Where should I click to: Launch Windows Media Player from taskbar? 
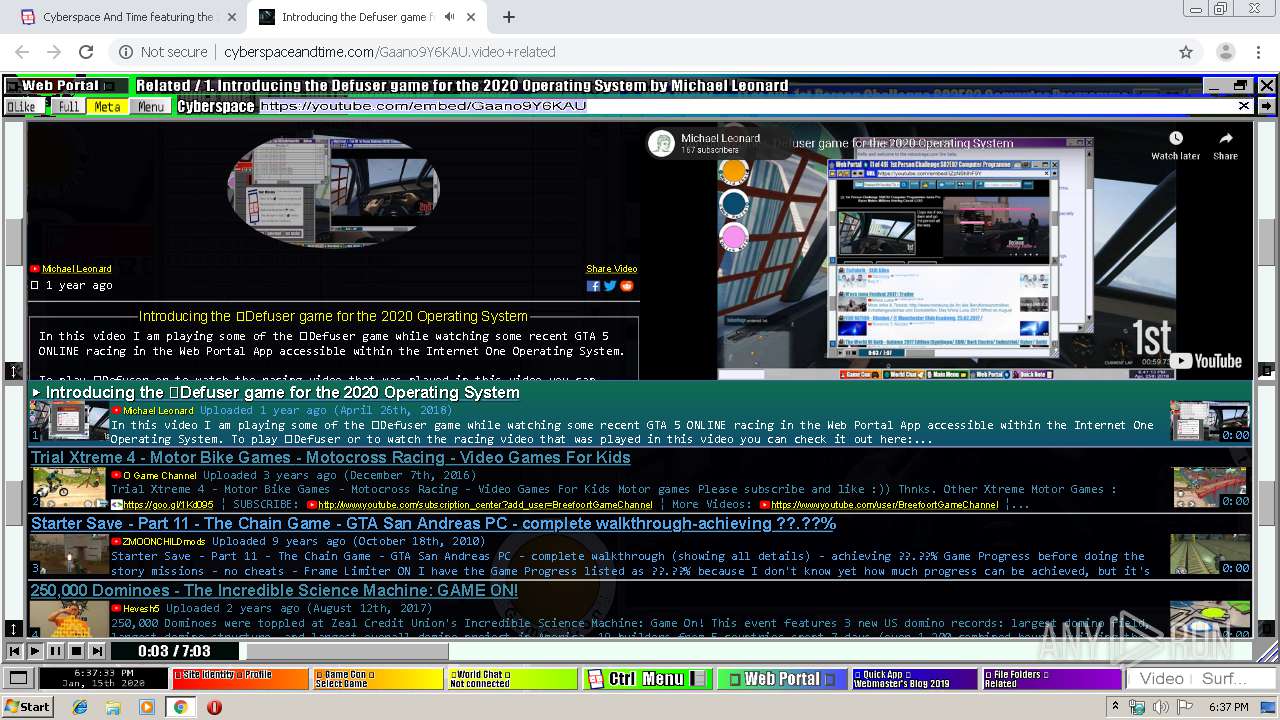[x=147, y=707]
